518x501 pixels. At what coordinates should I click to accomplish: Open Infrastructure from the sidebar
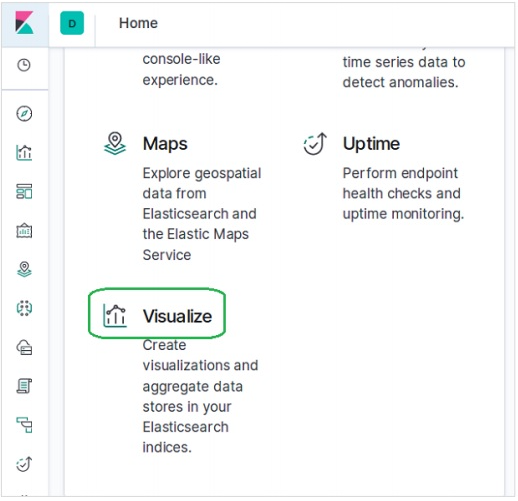[x=24, y=347]
